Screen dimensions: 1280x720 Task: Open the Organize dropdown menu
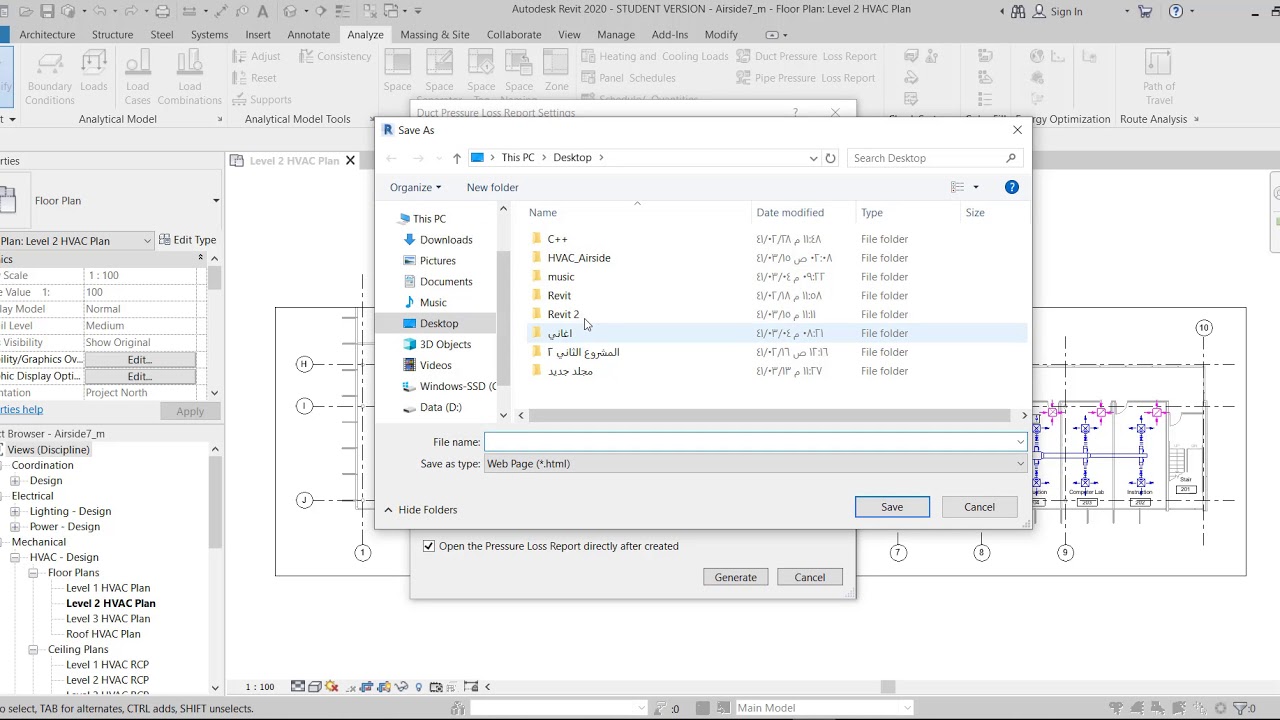(x=415, y=187)
